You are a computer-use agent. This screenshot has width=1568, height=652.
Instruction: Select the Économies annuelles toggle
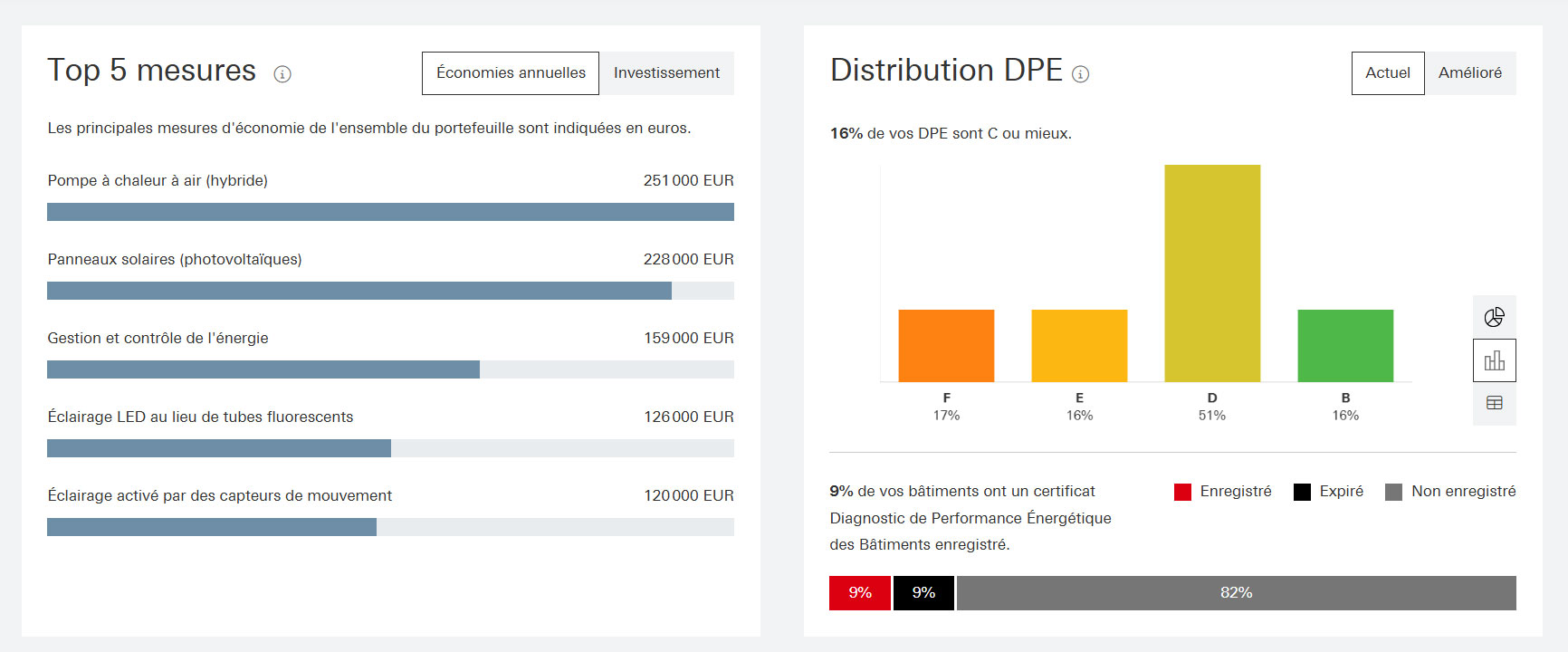[x=511, y=73]
